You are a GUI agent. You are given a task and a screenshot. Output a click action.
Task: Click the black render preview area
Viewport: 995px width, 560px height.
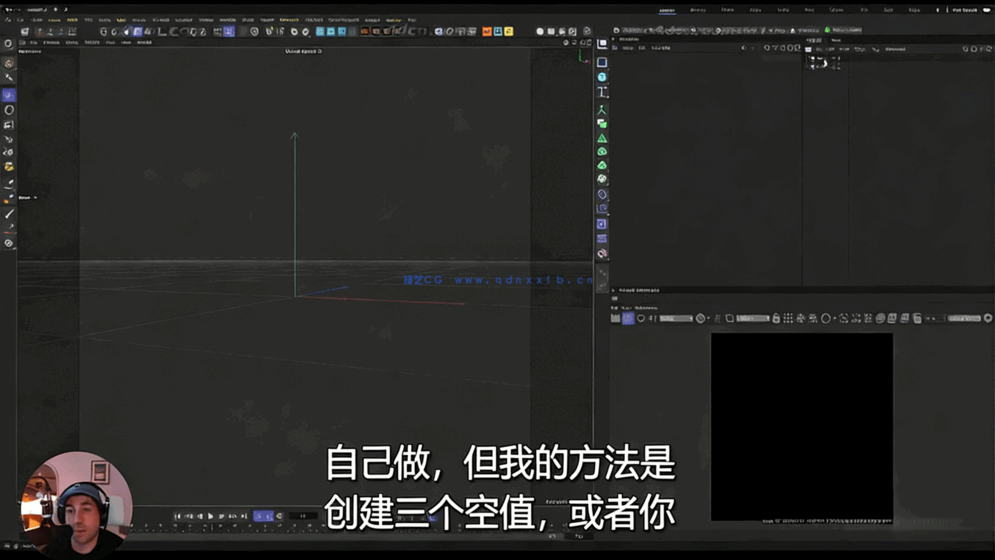[x=802, y=427]
